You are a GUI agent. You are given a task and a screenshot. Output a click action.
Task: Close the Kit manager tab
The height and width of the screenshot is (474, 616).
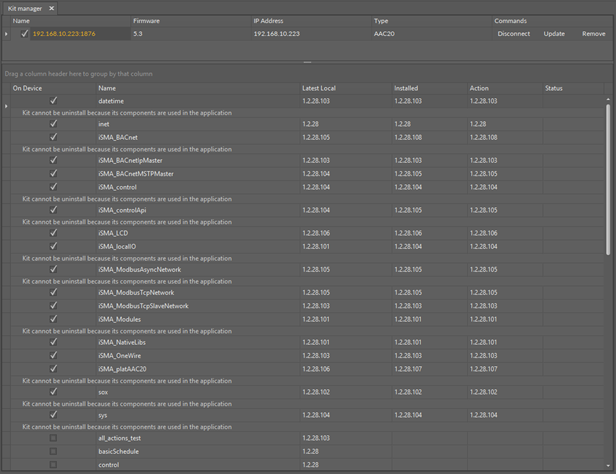click(52, 8)
